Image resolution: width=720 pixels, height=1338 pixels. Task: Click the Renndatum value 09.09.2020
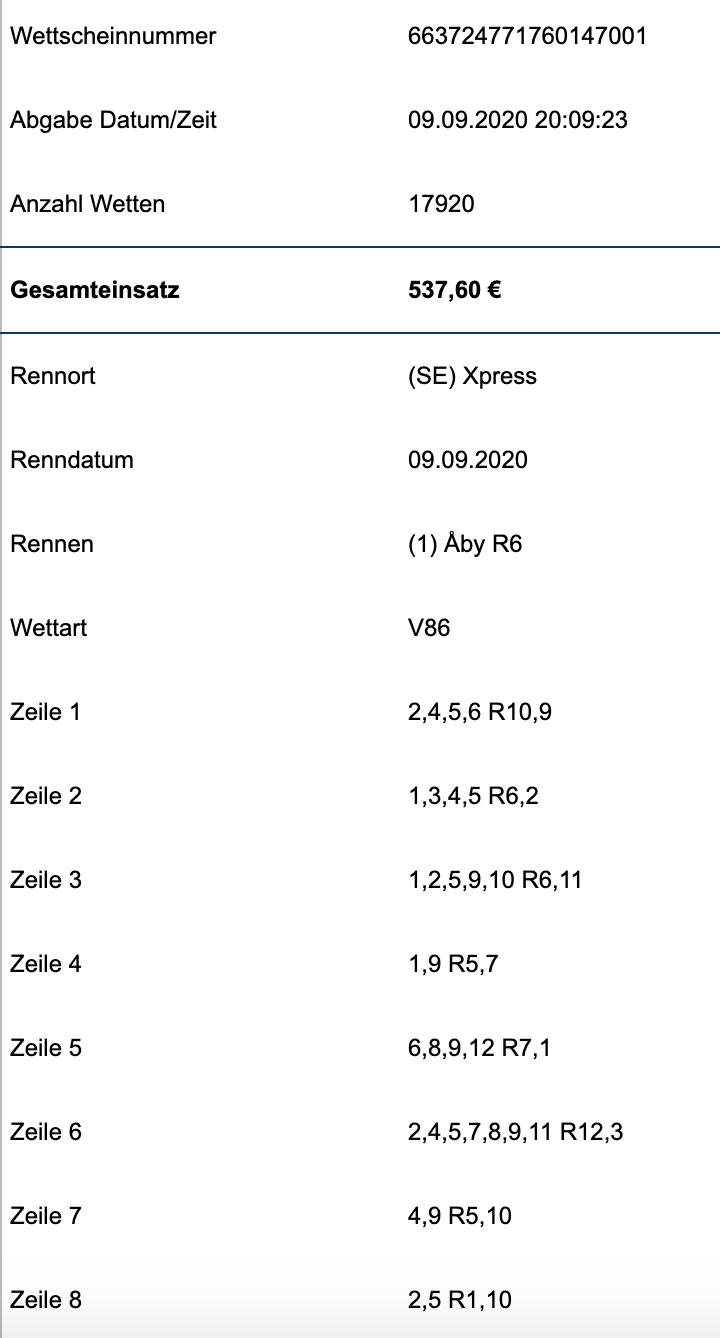[468, 460]
